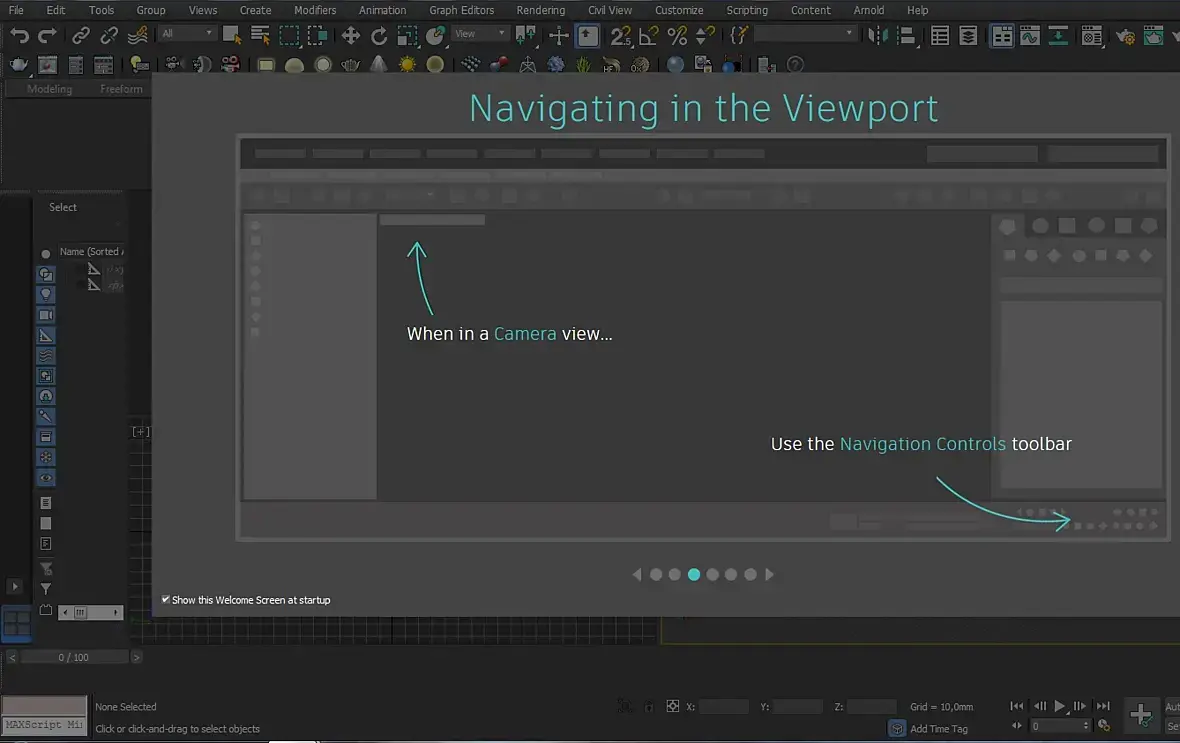This screenshot has width=1180, height=743.
Task: Select the Select and Link chain tool
Action: tap(81, 35)
